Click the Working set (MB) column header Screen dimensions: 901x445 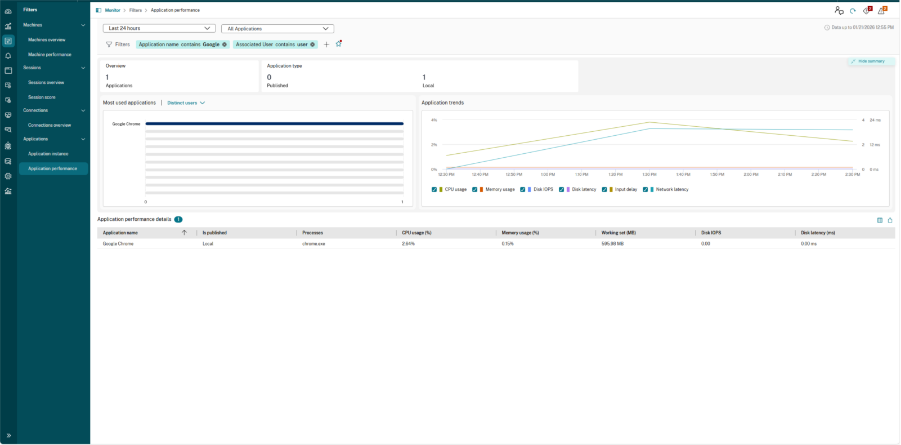pos(618,233)
